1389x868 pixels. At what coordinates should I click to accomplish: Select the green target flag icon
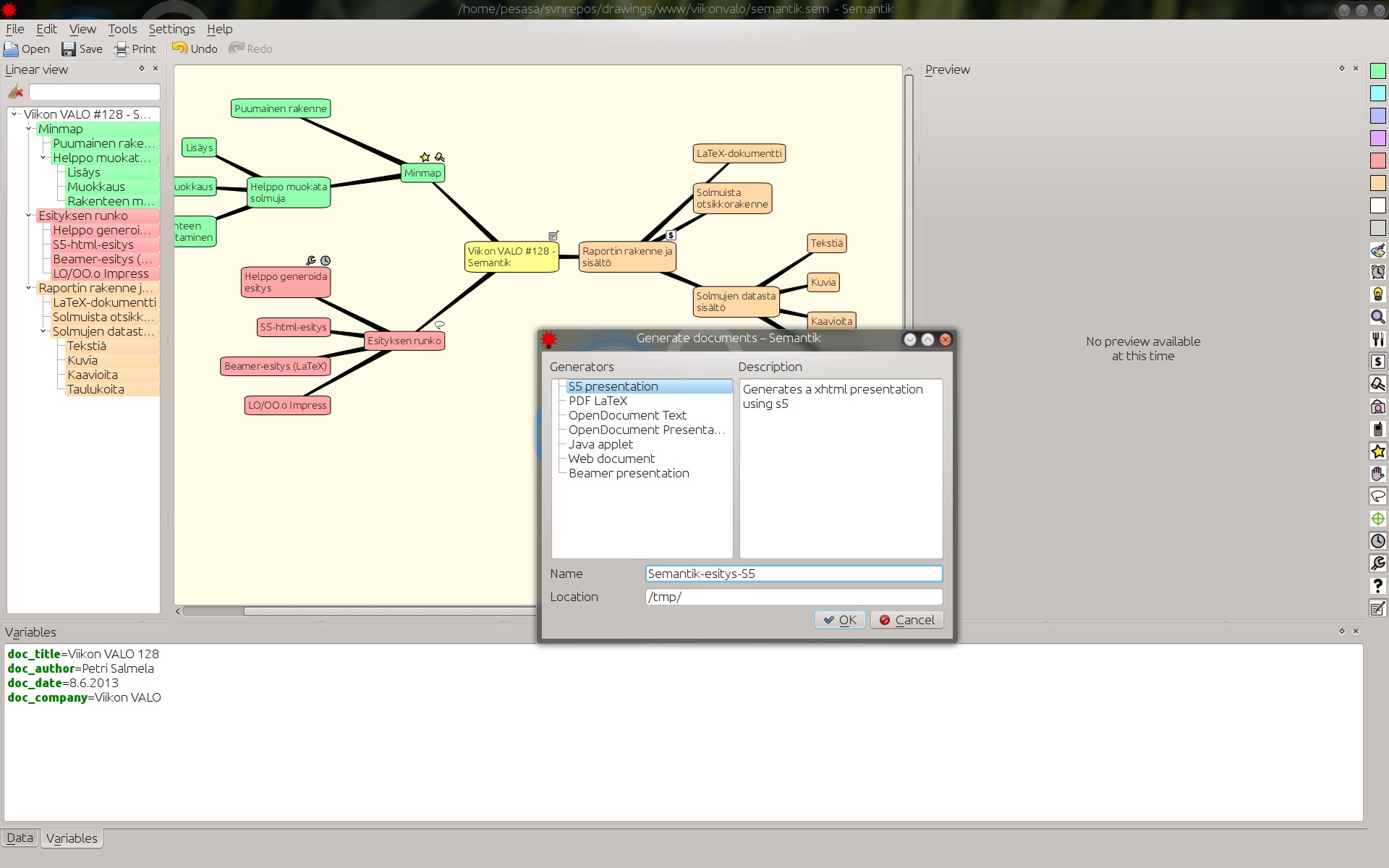click(1377, 519)
